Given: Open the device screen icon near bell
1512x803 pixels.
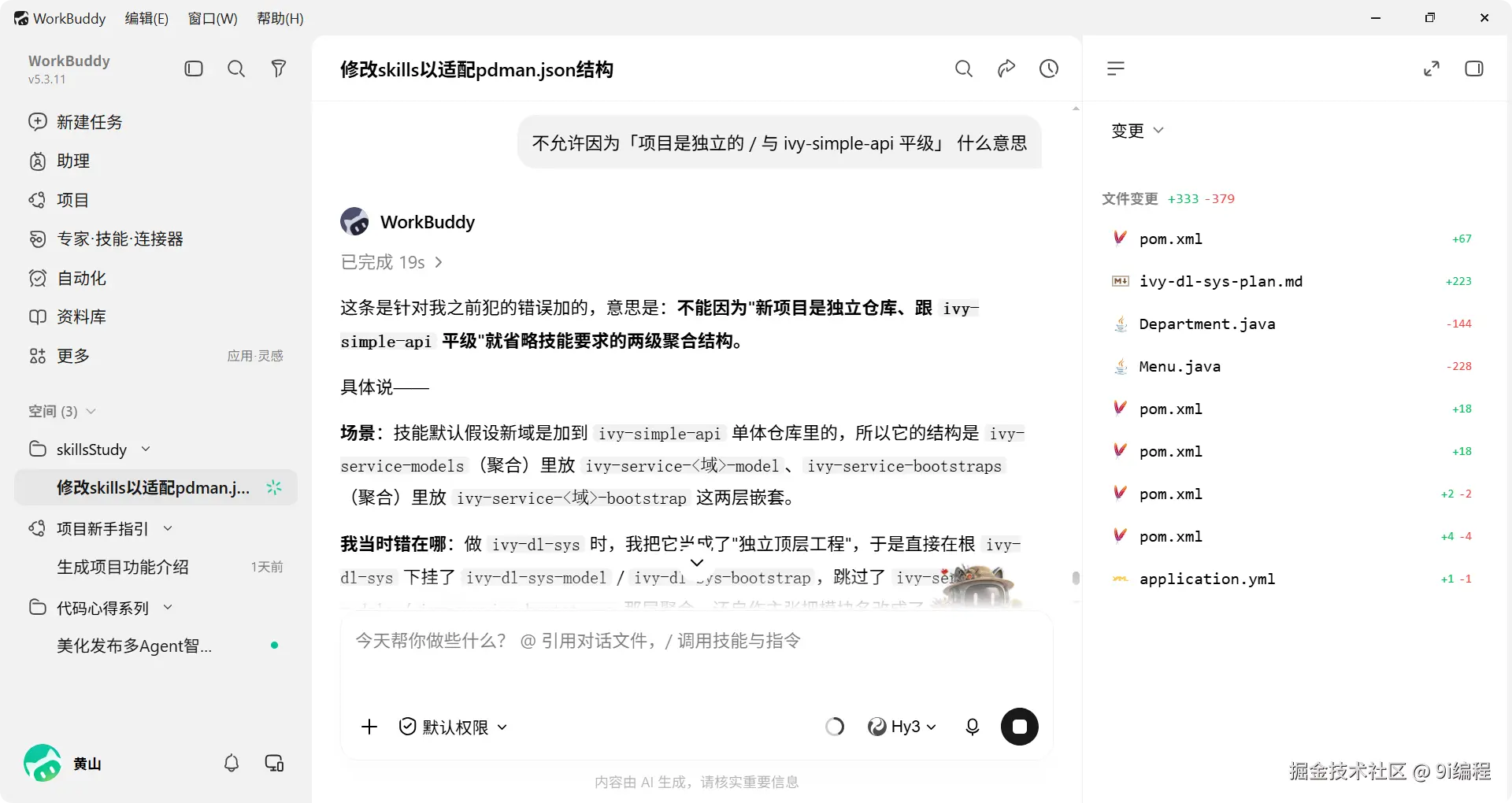Looking at the screenshot, I should pyautogui.click(x=274, y=763).
